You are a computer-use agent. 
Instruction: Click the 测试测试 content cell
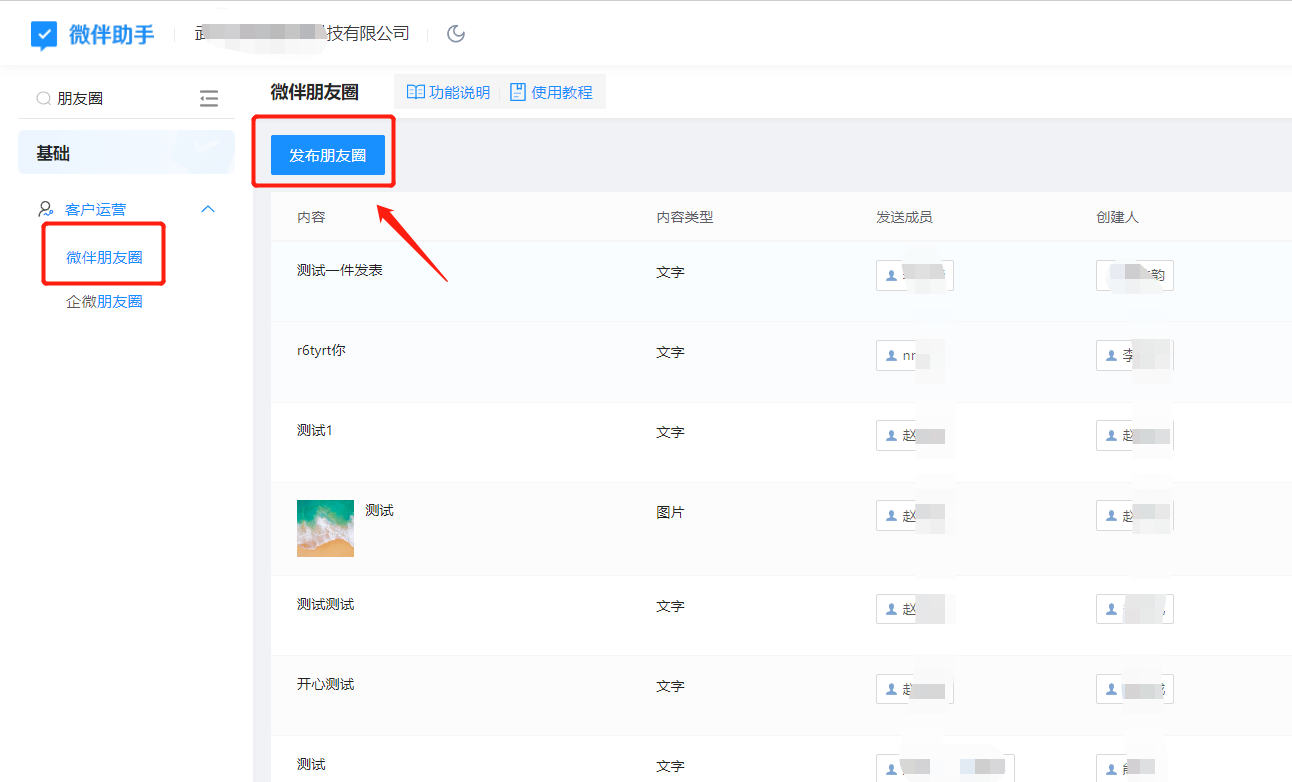[x=325, y=604]
